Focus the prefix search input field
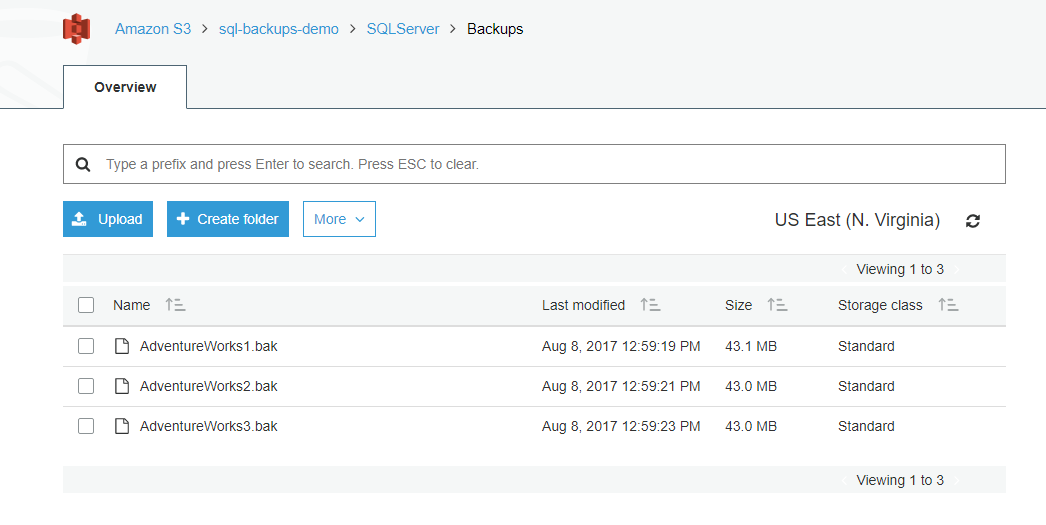Screen dimensions: 1046x525 tap(534, 164)
